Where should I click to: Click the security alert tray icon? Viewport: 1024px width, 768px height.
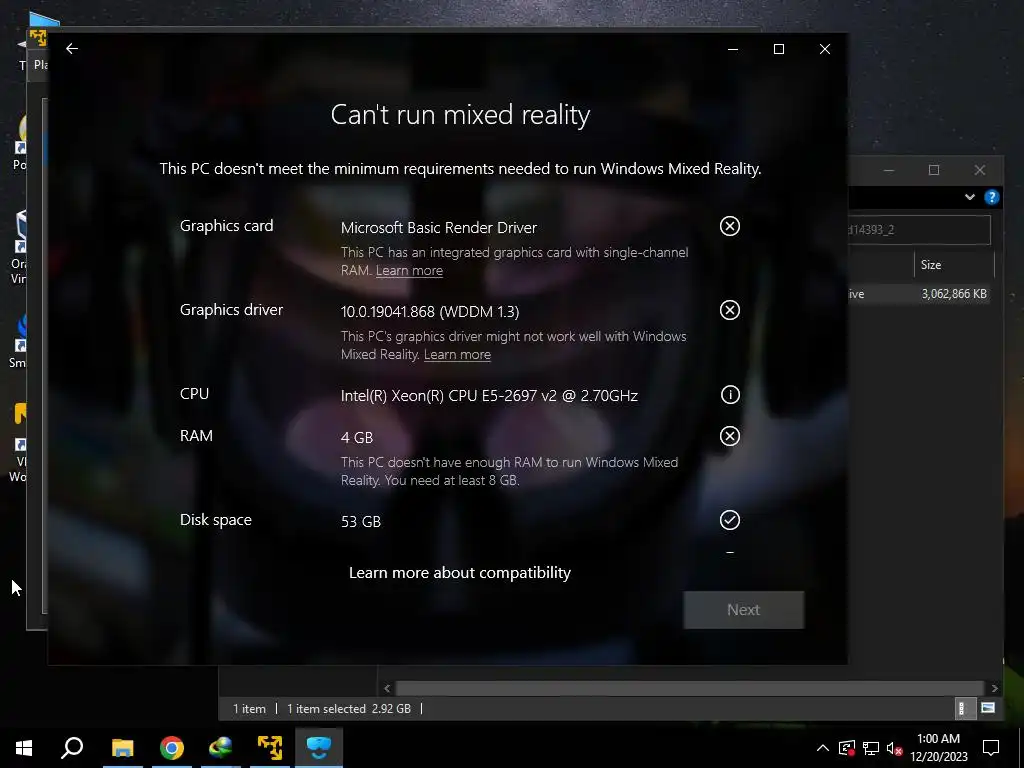click(x=847, y=748)
